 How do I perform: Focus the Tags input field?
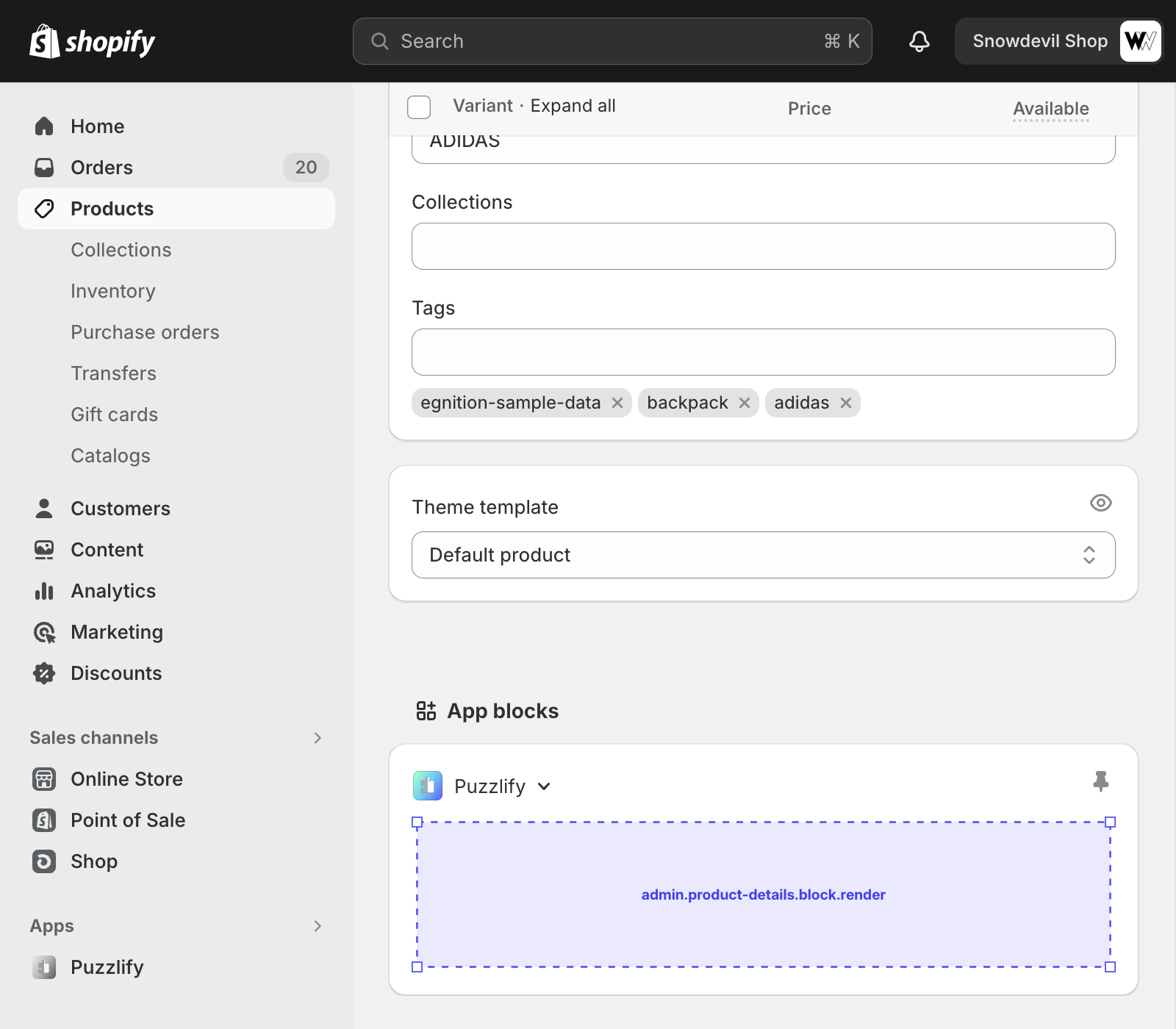(763, 352)
